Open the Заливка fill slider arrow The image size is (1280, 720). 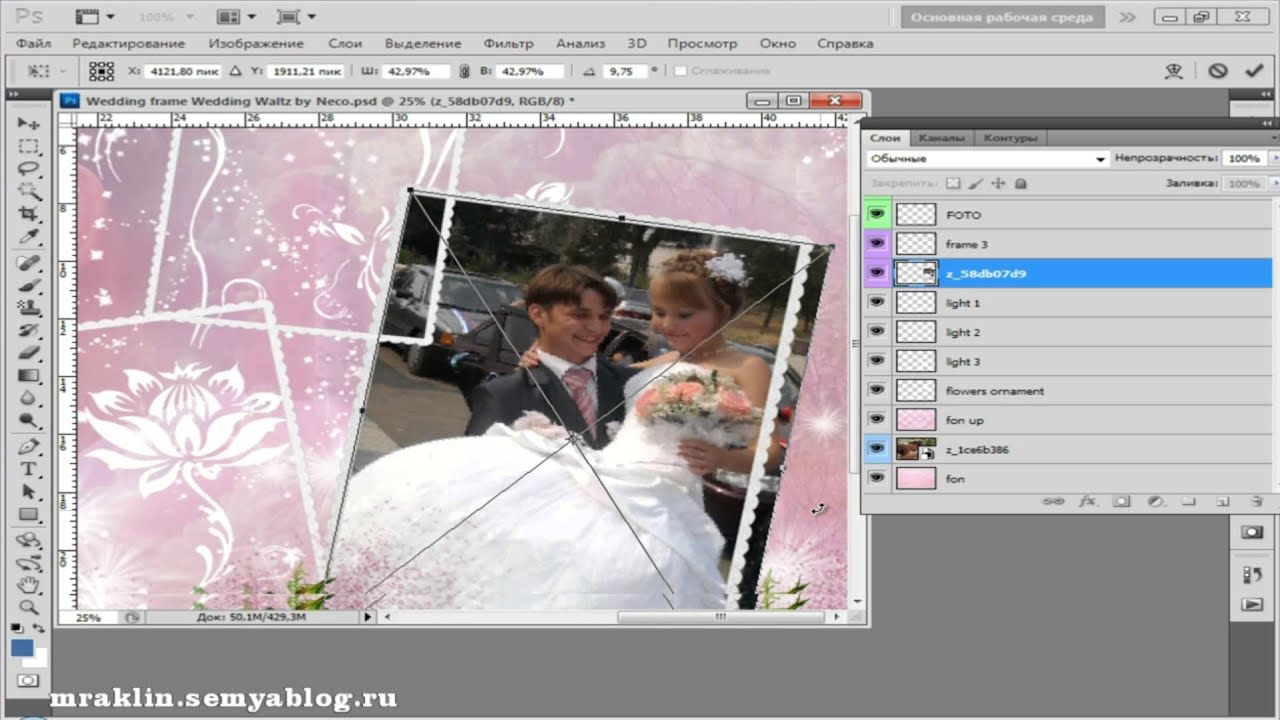click(1274, 184)
